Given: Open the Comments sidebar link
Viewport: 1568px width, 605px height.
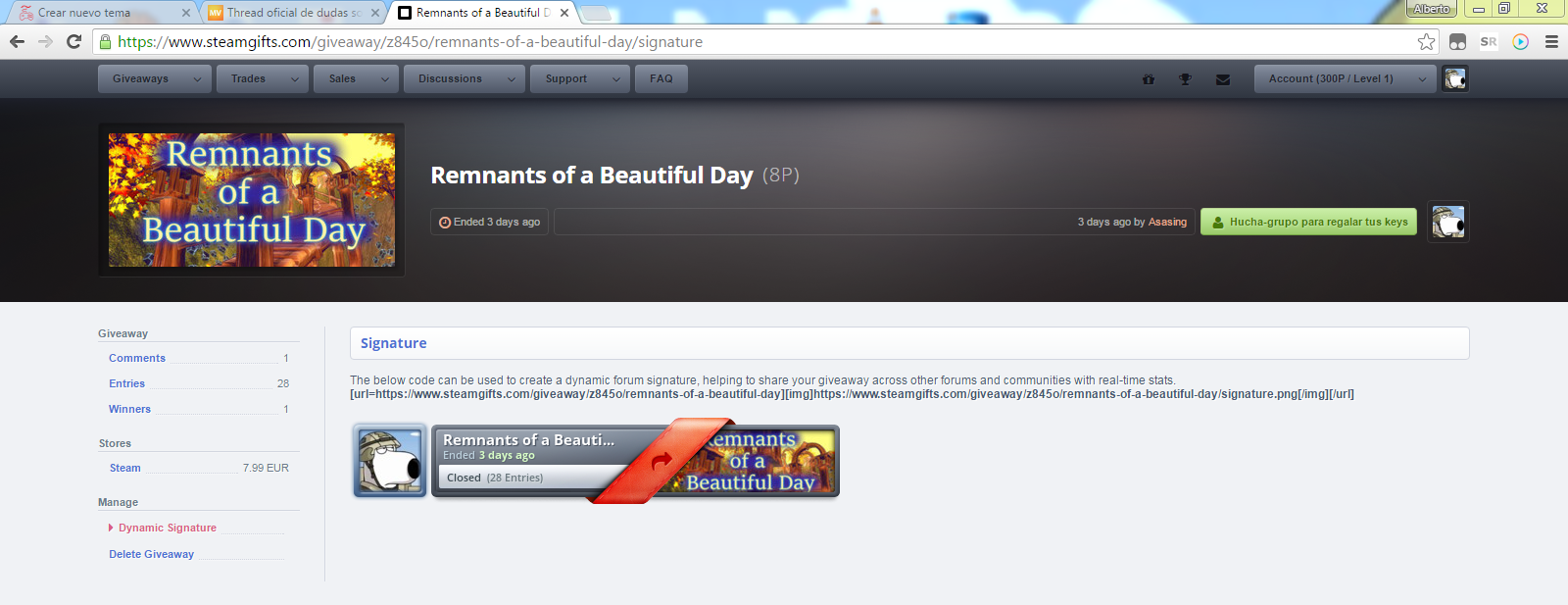Looking at the screenshot, I should 137,358.
